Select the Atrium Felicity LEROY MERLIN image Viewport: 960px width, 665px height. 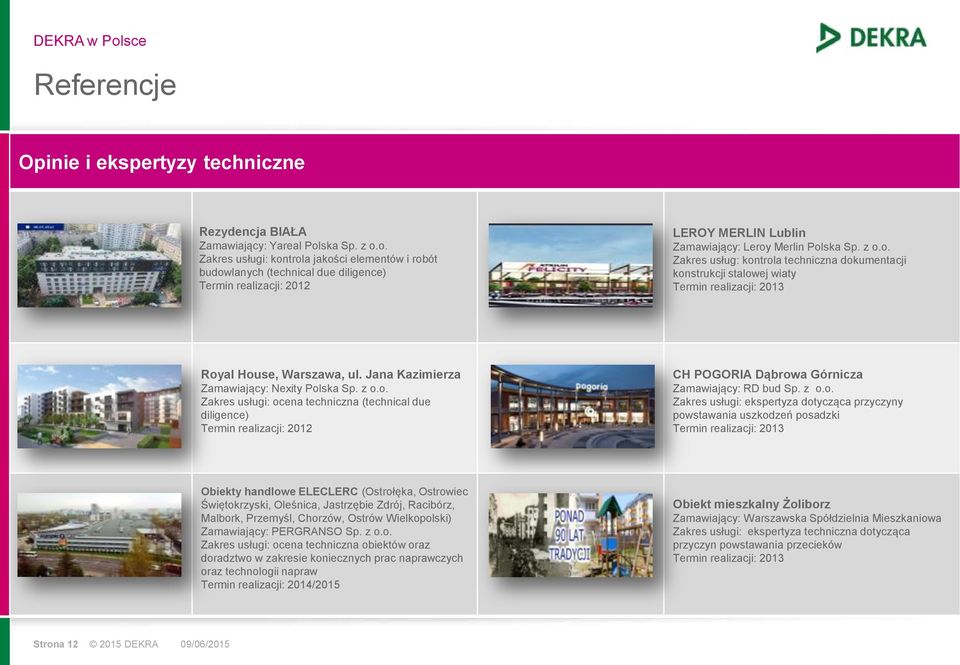coord(571,265)
